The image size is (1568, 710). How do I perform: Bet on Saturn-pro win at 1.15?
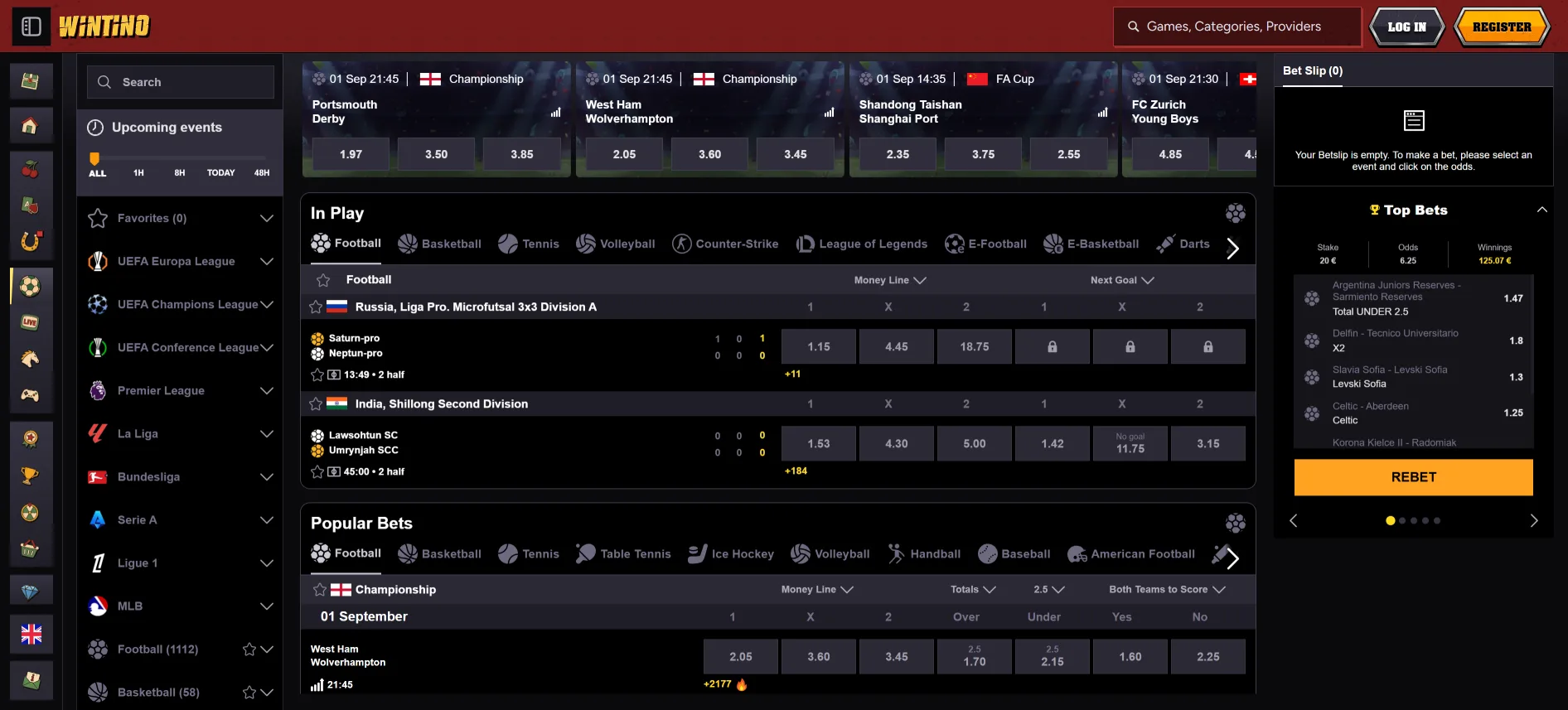tap(818, 346)
